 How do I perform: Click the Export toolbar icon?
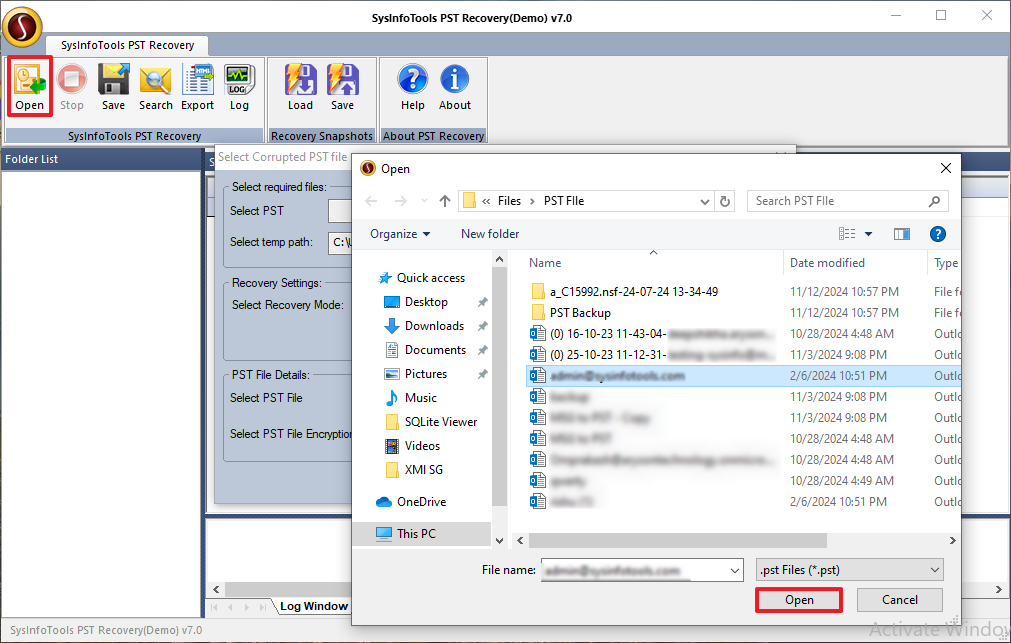(197, 88)
